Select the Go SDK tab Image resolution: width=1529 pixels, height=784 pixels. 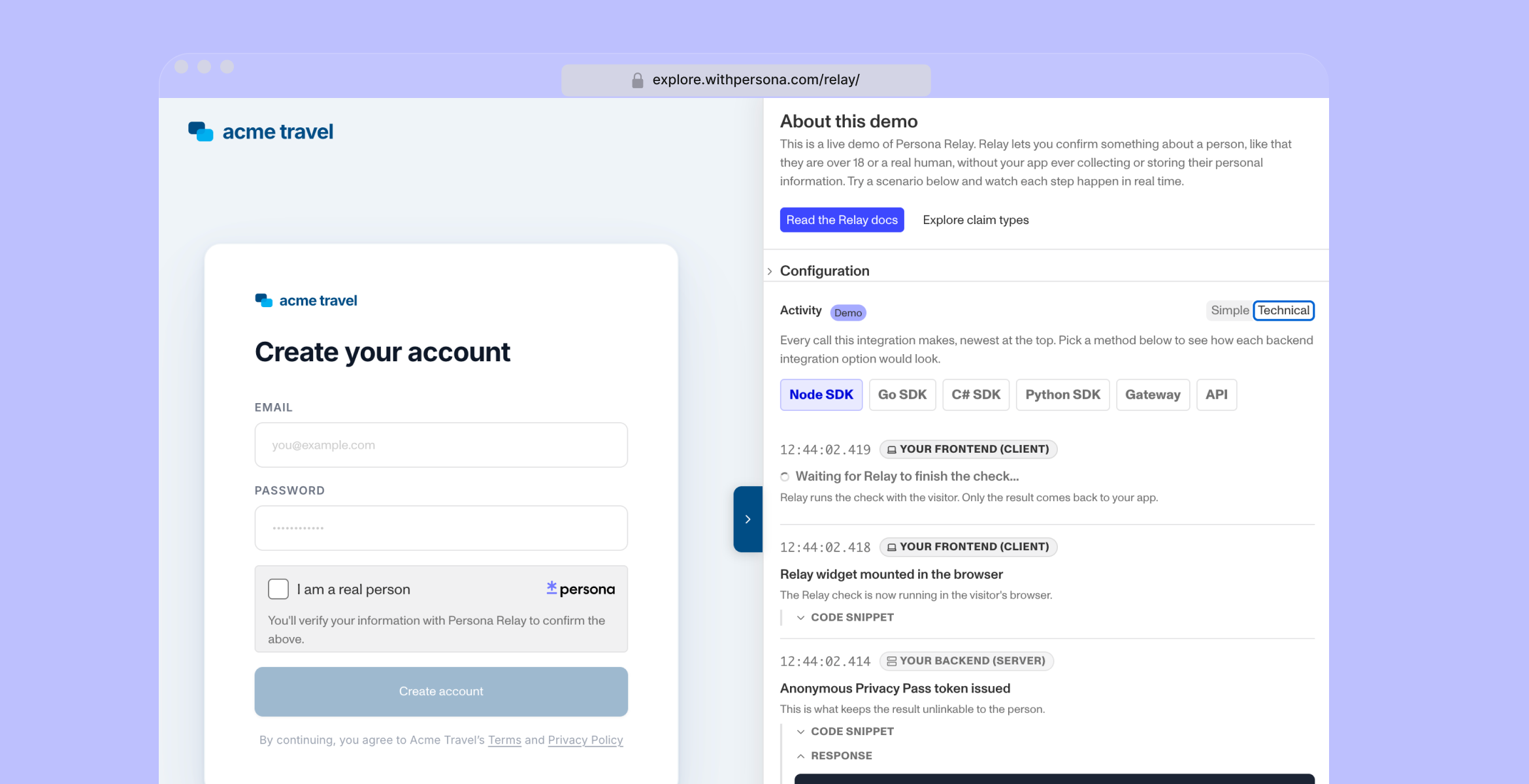(902, 395)
